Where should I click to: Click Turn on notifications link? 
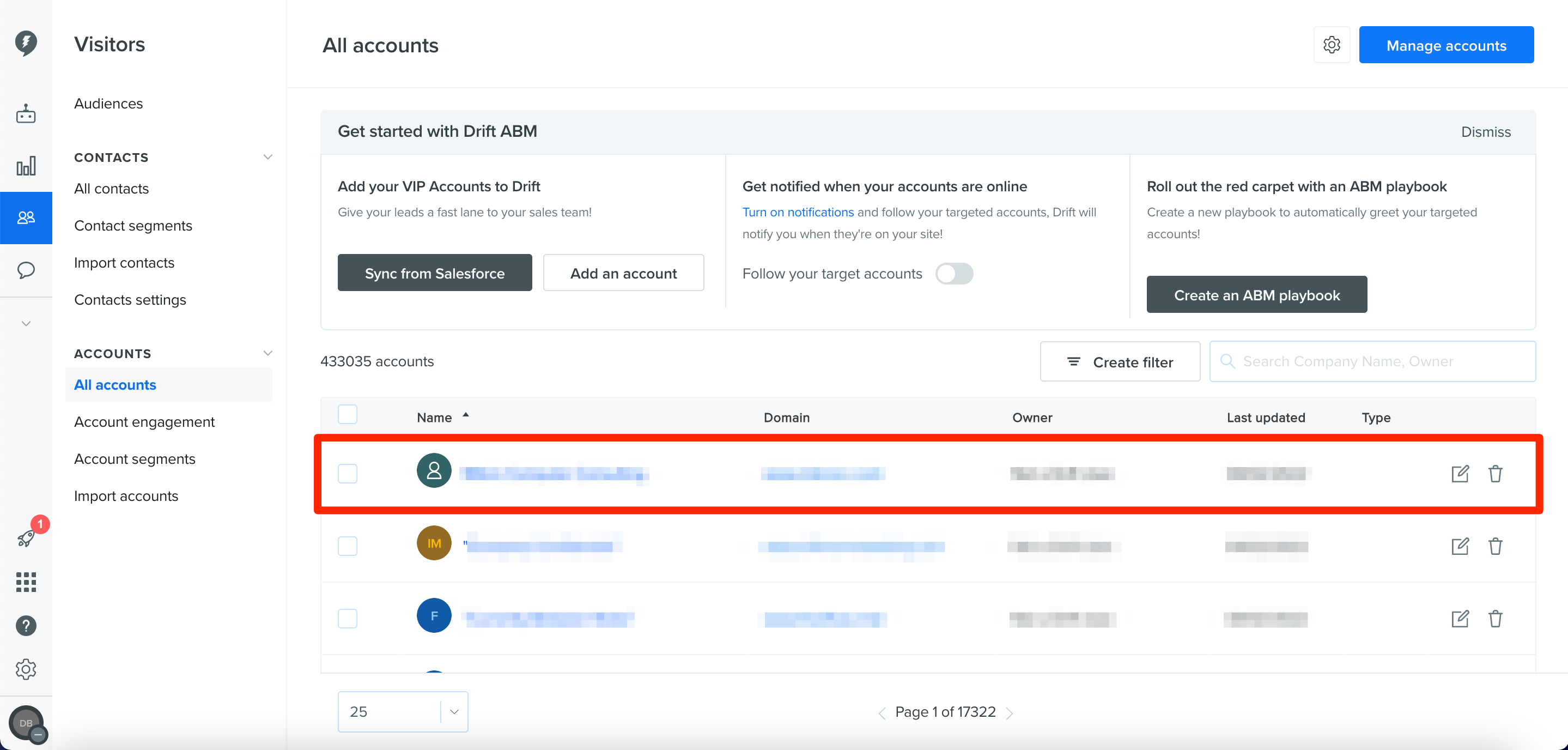coord(798,213)
